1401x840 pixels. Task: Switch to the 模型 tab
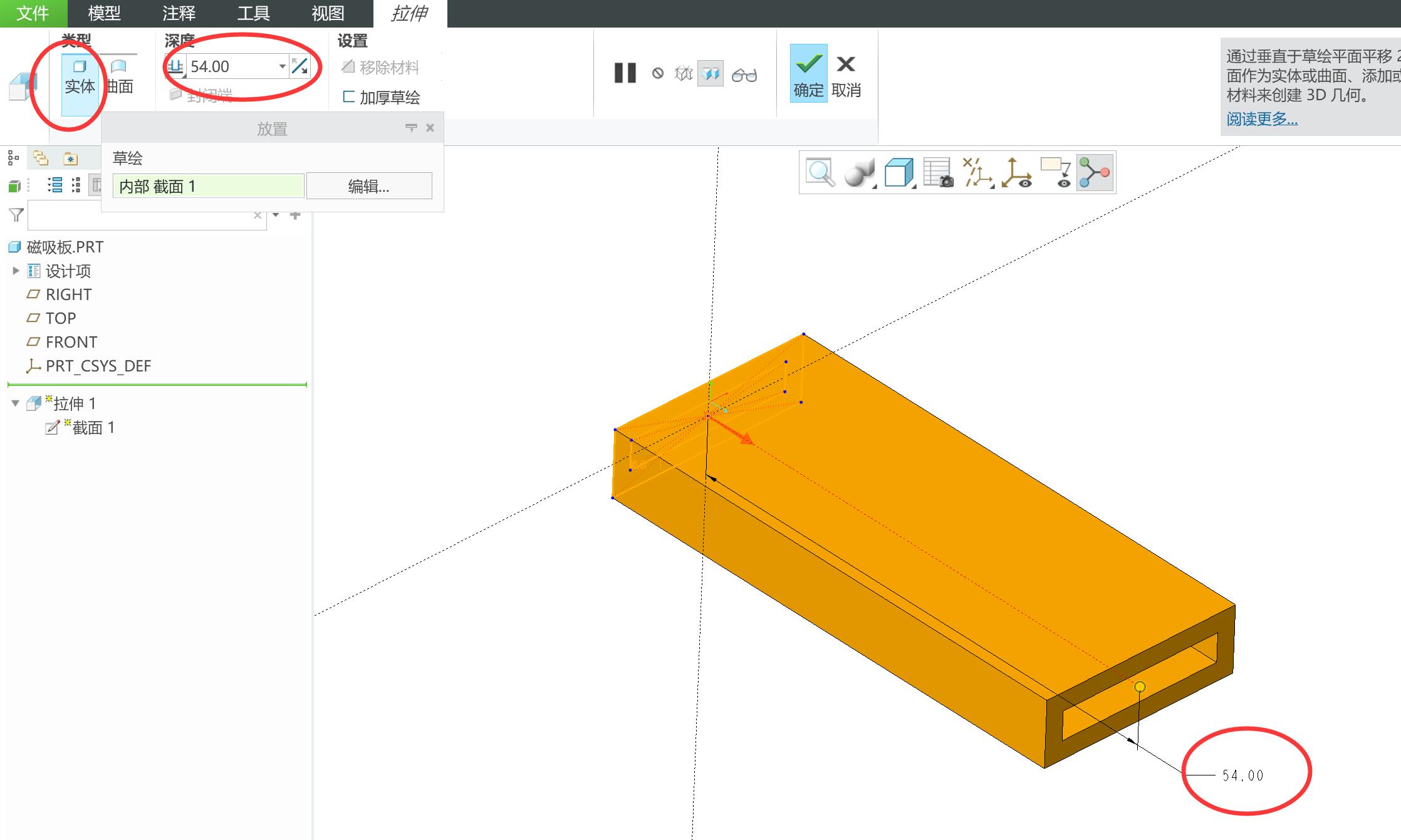[x=104, y=13]
